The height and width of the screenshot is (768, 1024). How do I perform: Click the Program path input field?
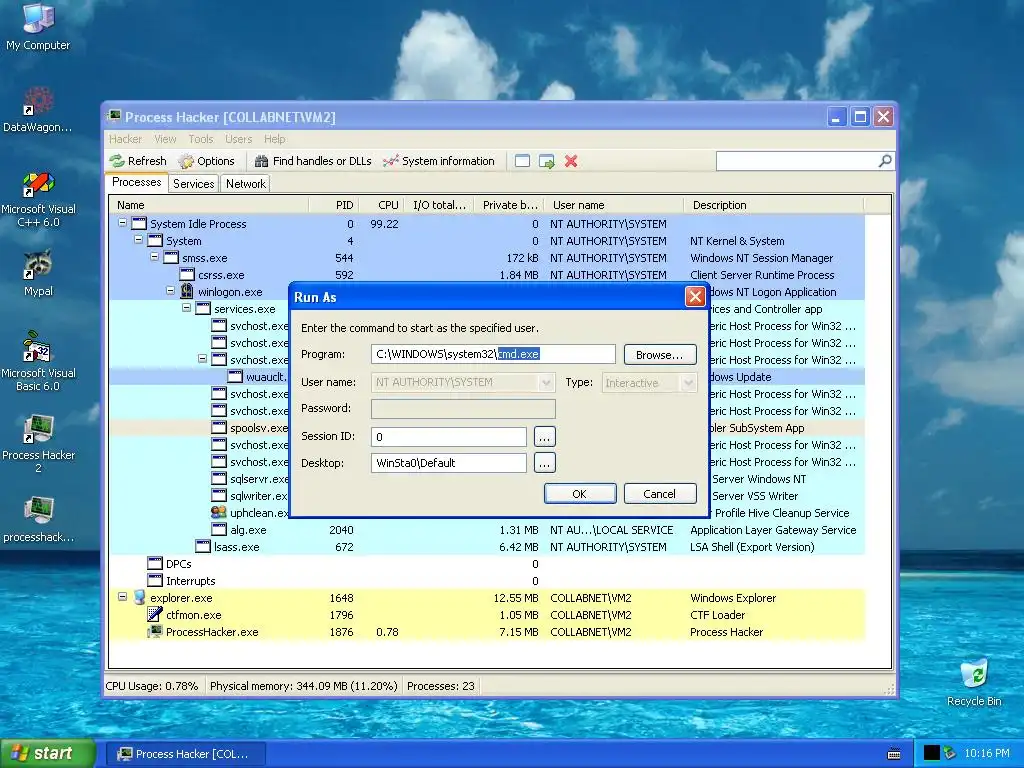(493, 354)
